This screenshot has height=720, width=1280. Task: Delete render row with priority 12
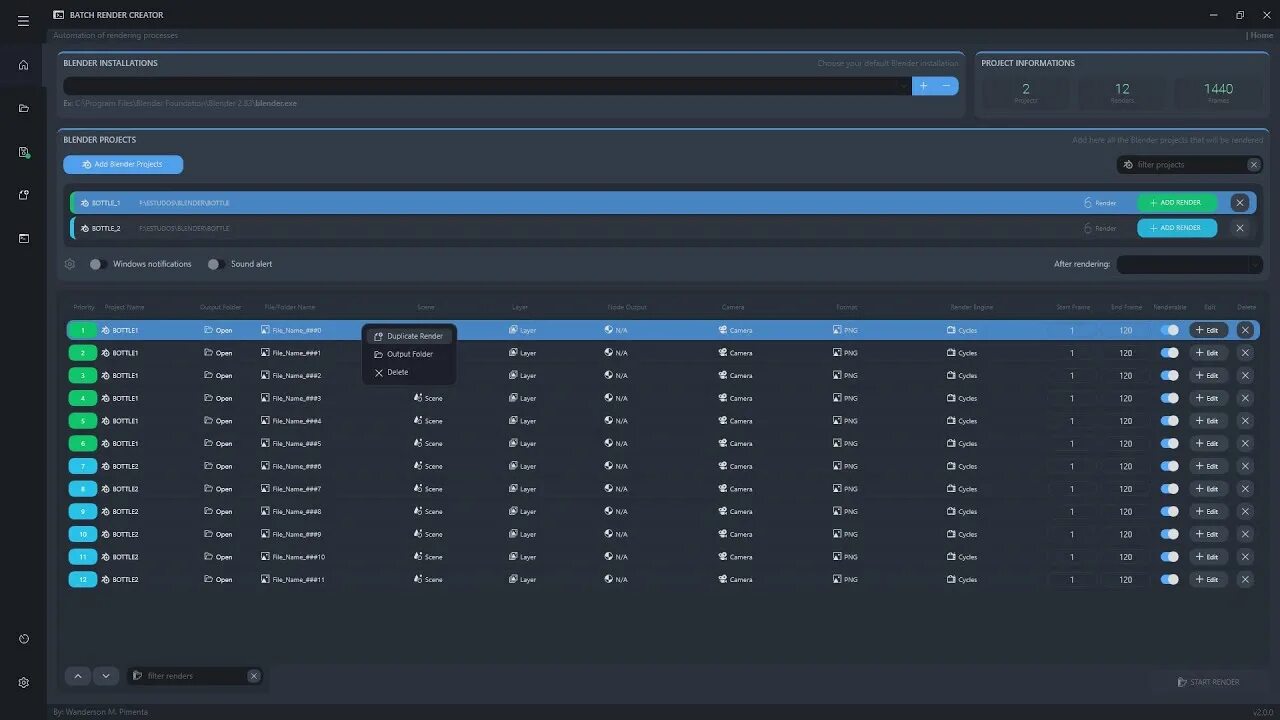tap(1245, 579)
